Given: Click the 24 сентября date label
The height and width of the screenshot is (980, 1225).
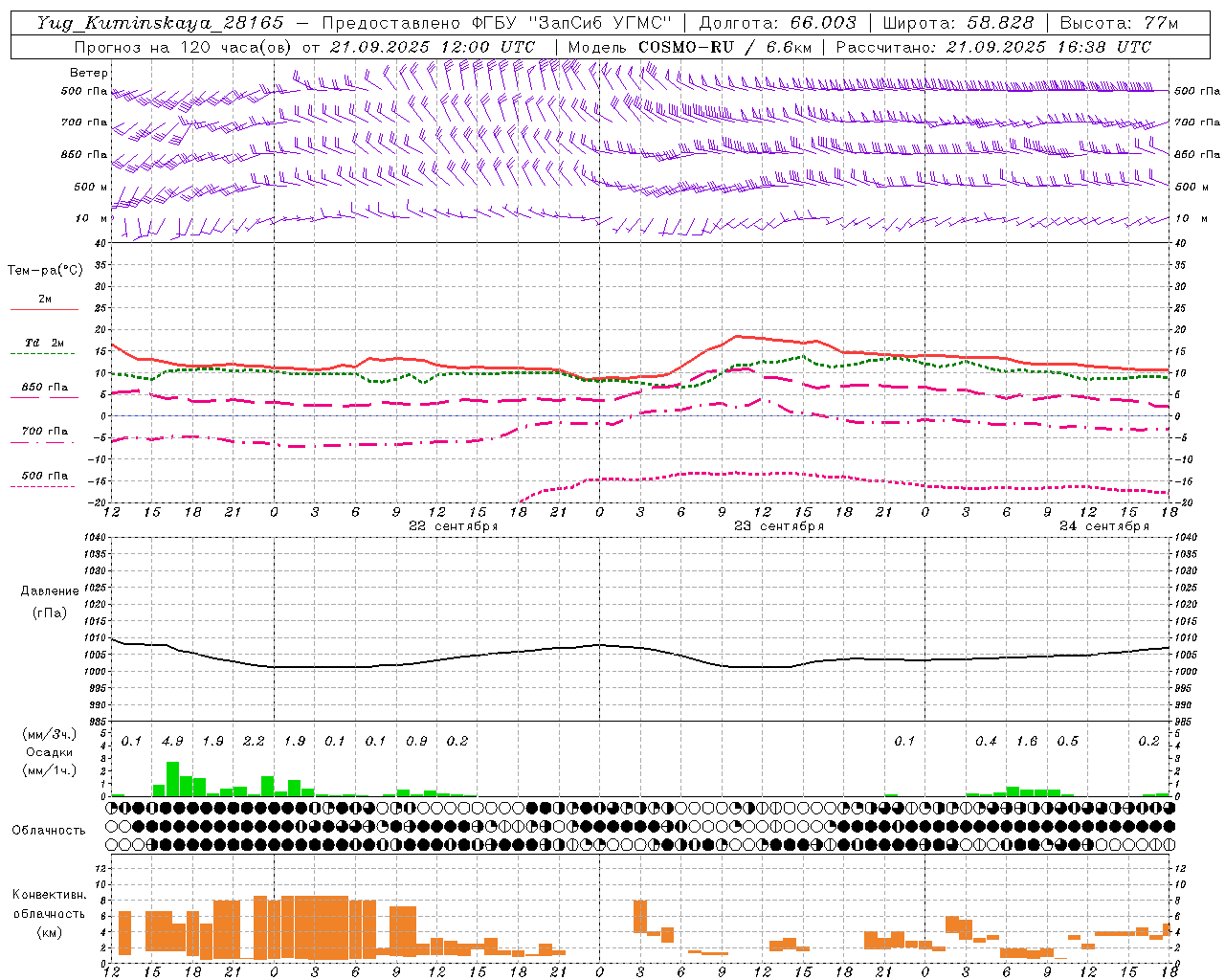Looking at the screenshot, I should coord(1104,526).
